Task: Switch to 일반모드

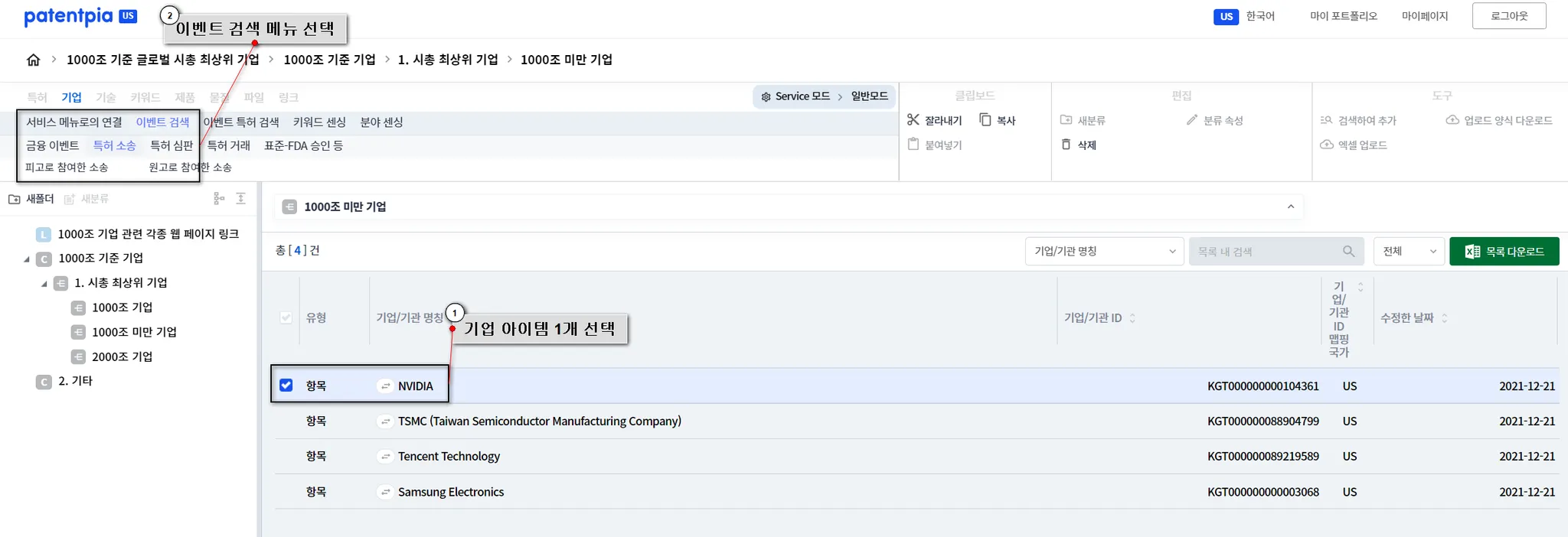Action: point(869,96)
